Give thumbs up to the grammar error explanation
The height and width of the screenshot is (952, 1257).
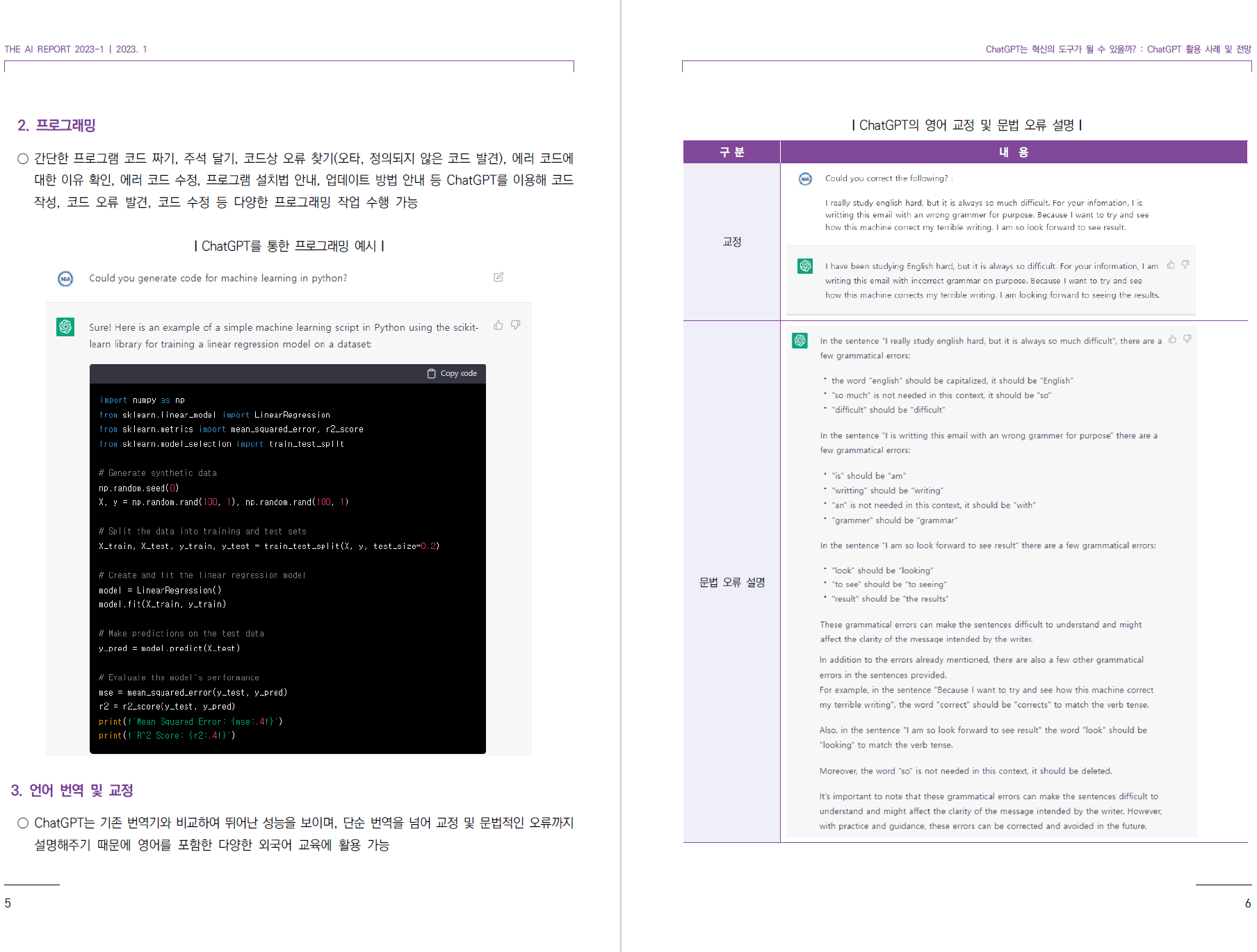coord(1173,339)
